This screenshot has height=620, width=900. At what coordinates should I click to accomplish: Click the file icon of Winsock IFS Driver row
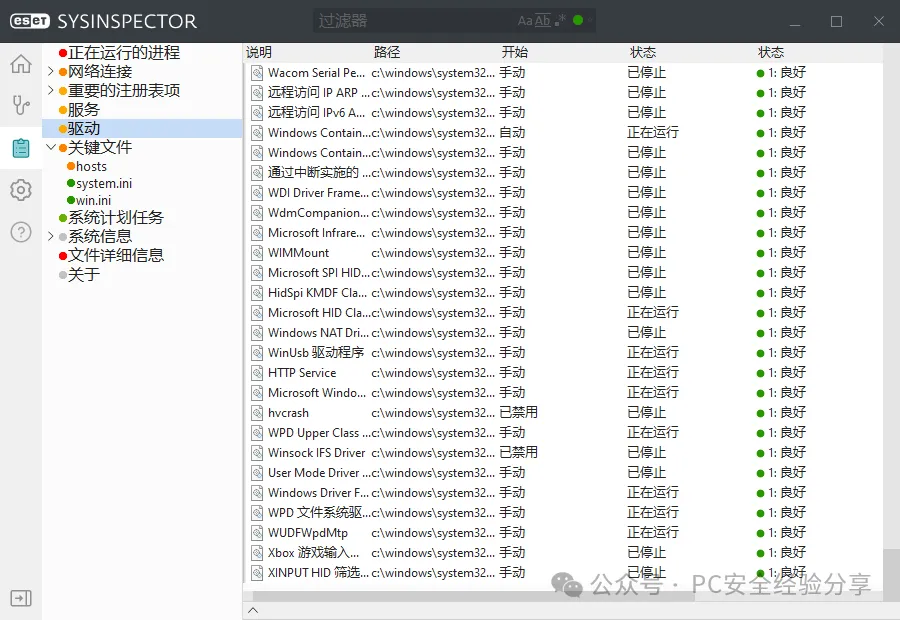(257, 453)
